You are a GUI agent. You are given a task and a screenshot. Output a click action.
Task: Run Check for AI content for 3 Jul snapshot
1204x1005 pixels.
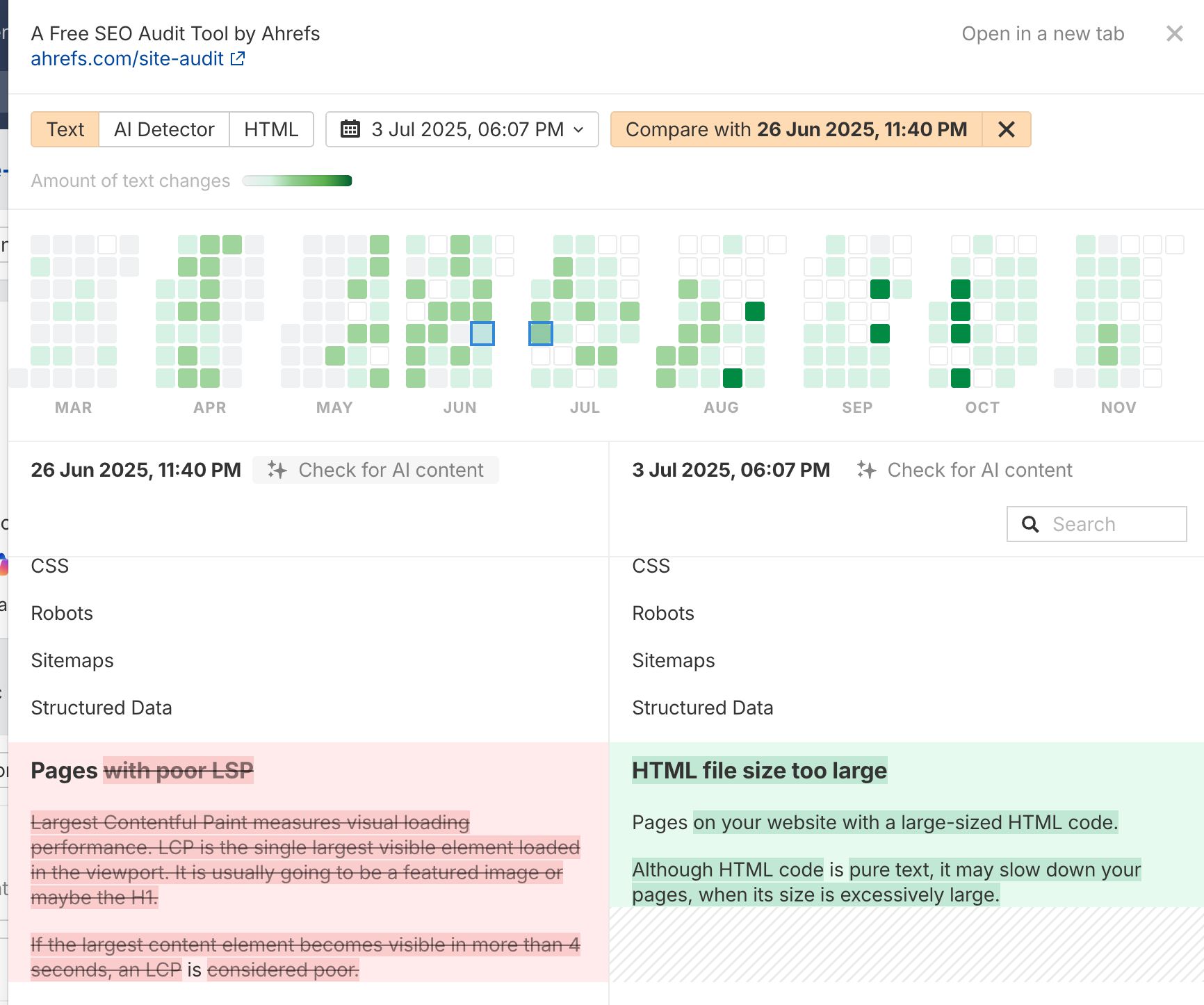coord(979,470)
